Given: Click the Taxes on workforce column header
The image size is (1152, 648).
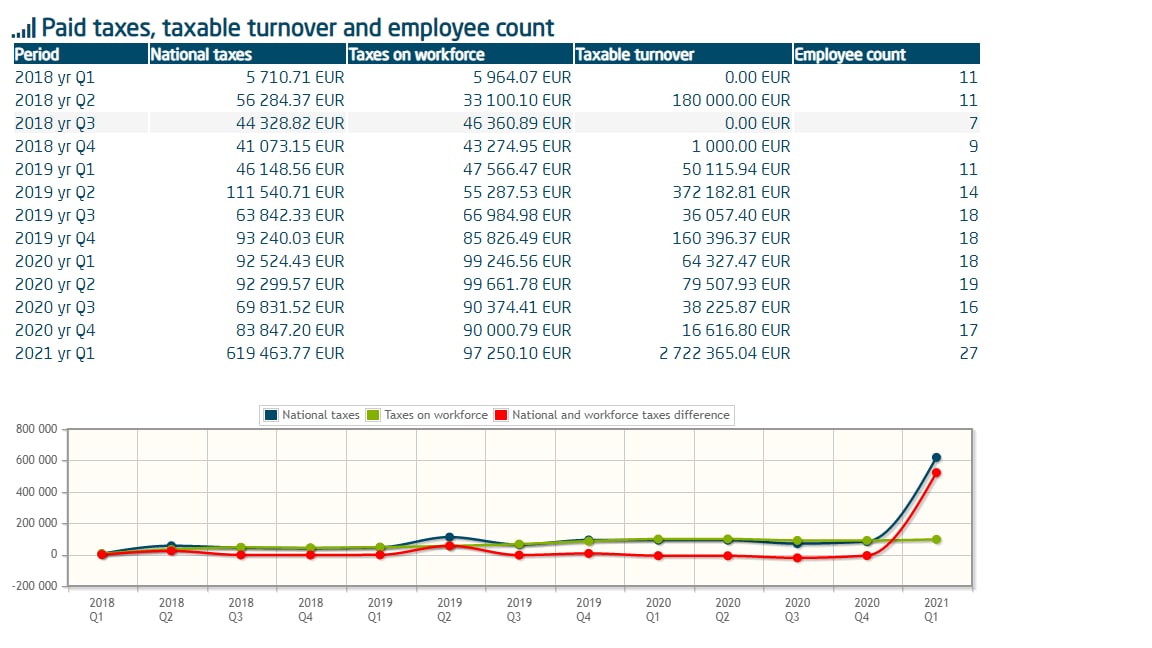Looking at the screenshot, I should tap(460, 54).
